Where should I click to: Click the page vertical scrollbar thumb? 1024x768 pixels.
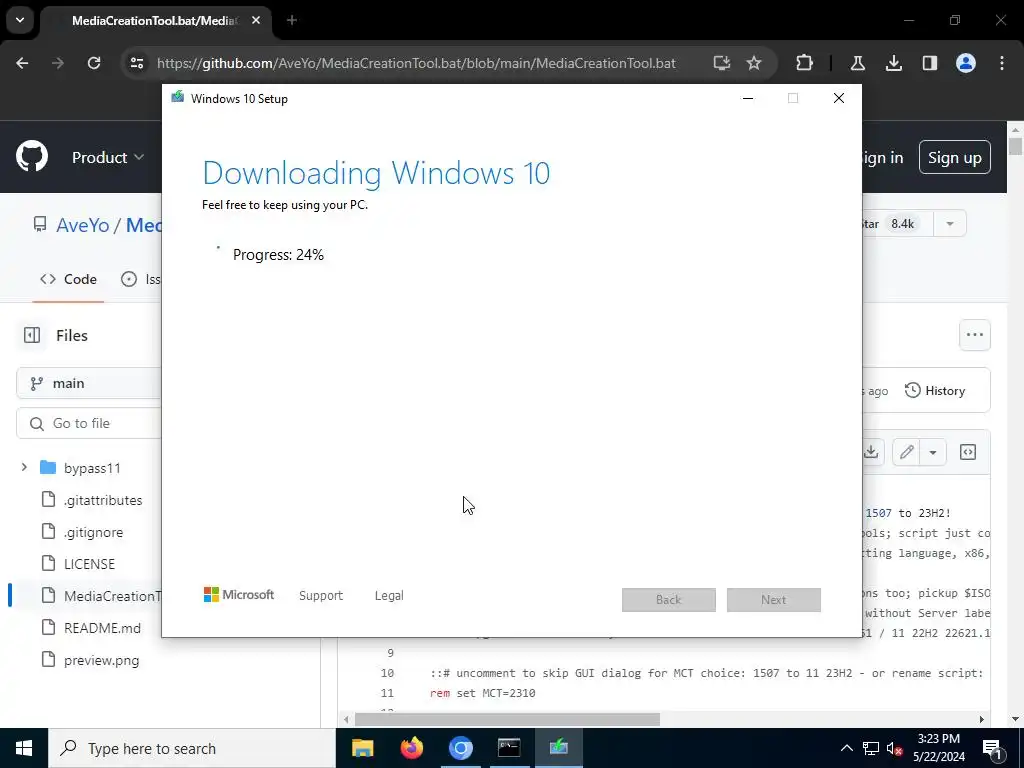point(1015,146)
